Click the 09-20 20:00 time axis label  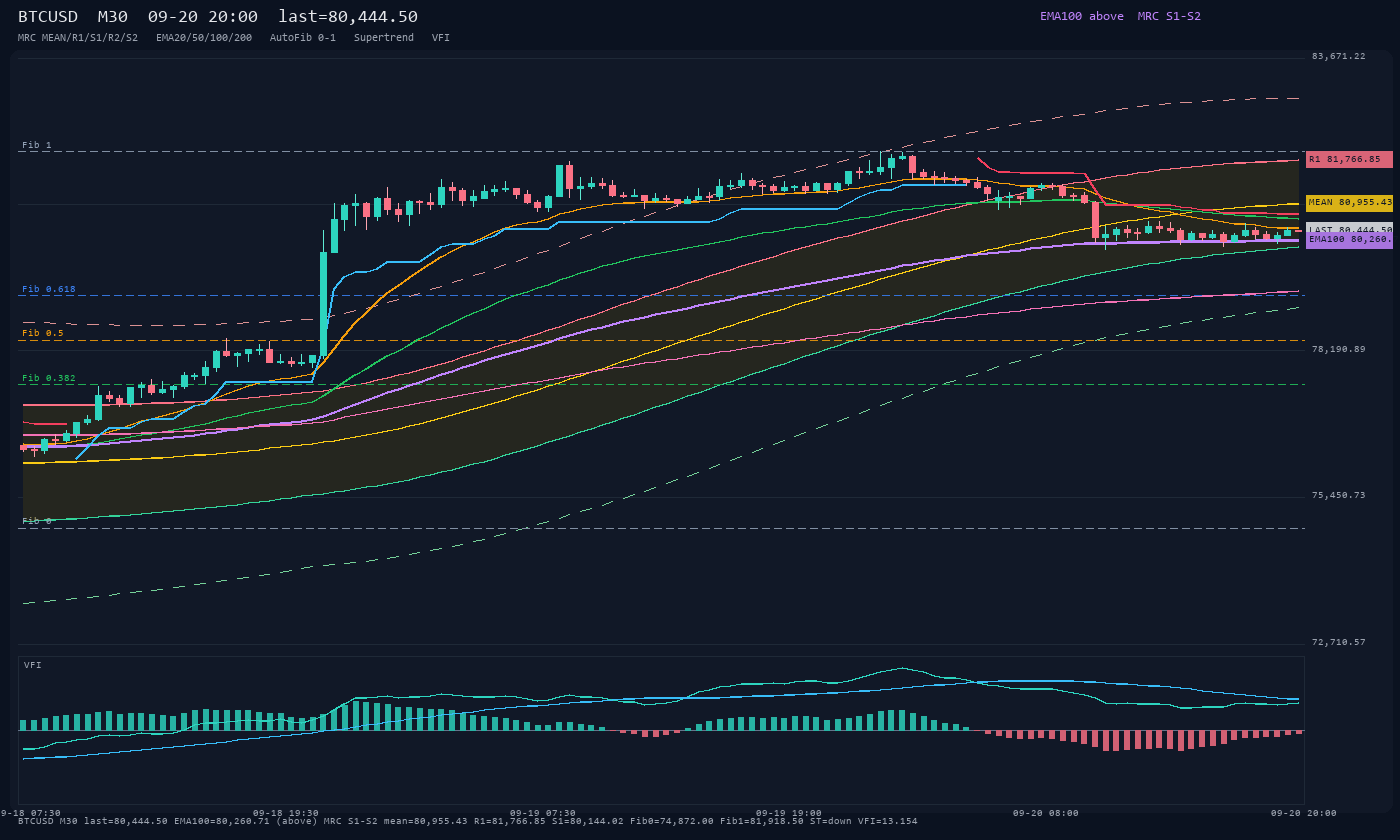pyautogui.click(x=1303, y=813)
